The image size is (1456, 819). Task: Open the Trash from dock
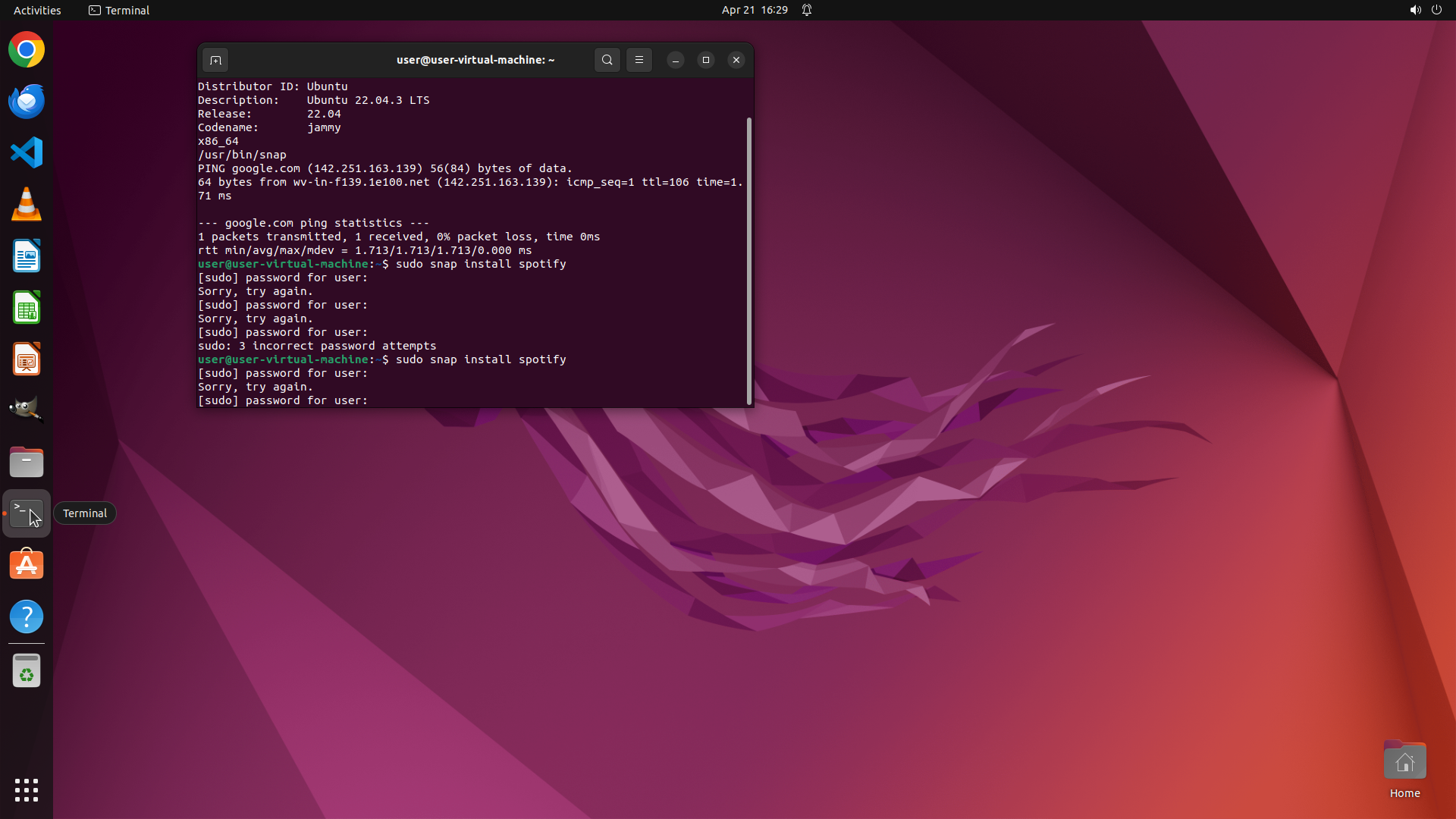pyautogui.click(x=27, y=671)
